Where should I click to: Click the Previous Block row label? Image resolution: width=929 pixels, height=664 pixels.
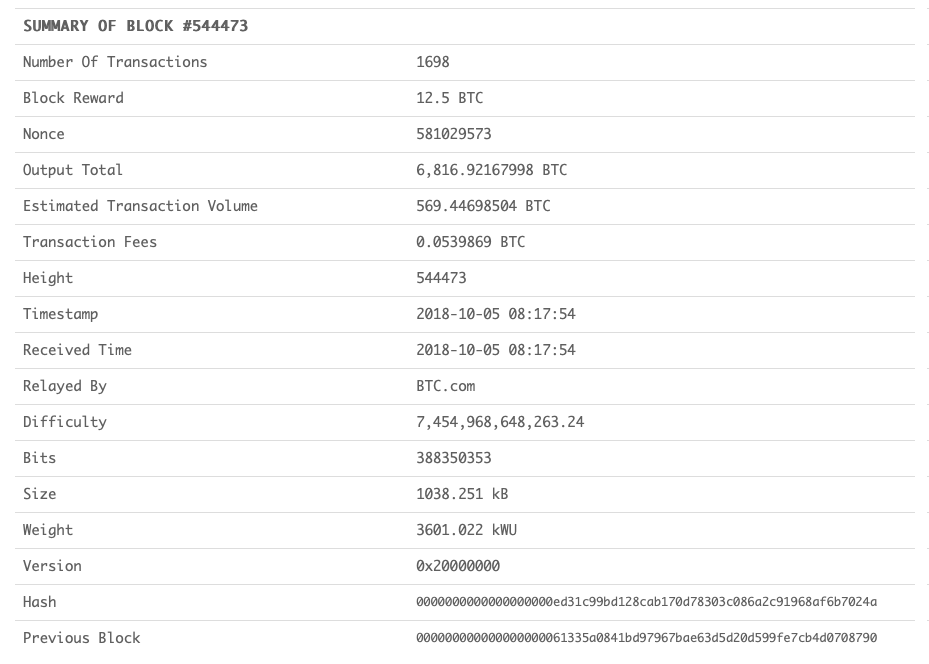[82, 638]
